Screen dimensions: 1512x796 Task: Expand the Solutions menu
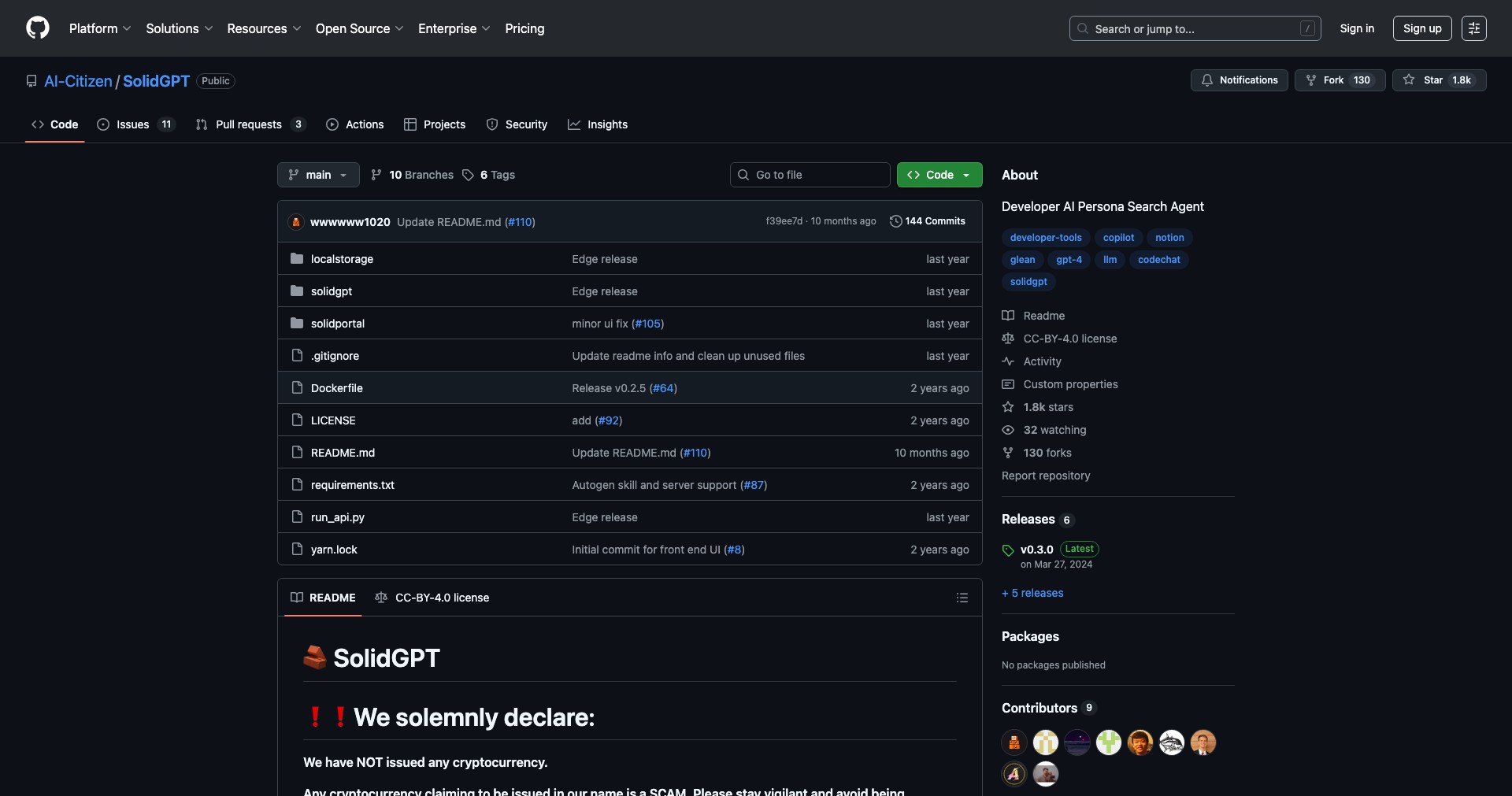pos(180,28)
